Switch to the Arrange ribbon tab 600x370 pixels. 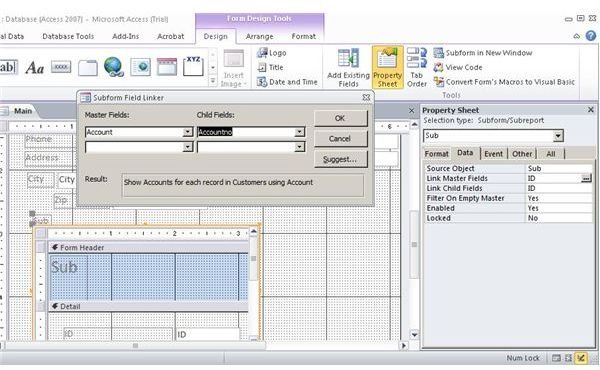(259, 36)
